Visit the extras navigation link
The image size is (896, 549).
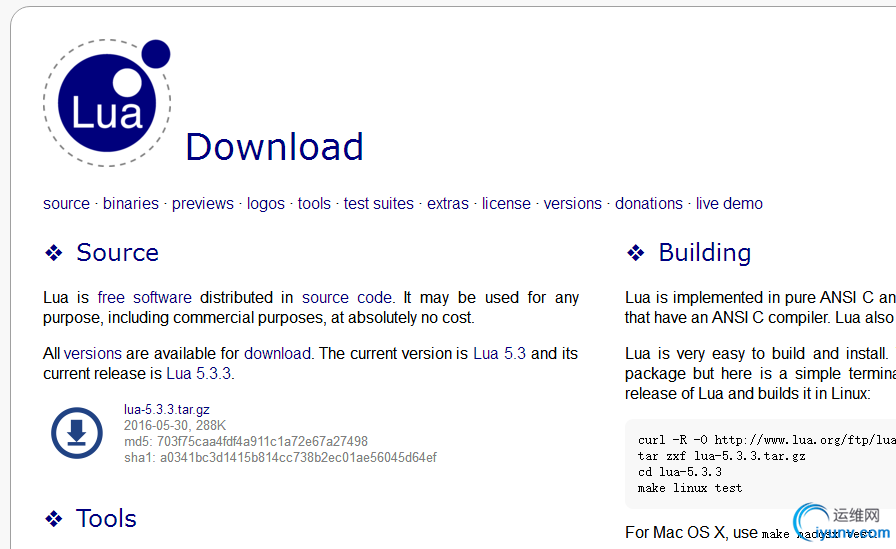448,203
